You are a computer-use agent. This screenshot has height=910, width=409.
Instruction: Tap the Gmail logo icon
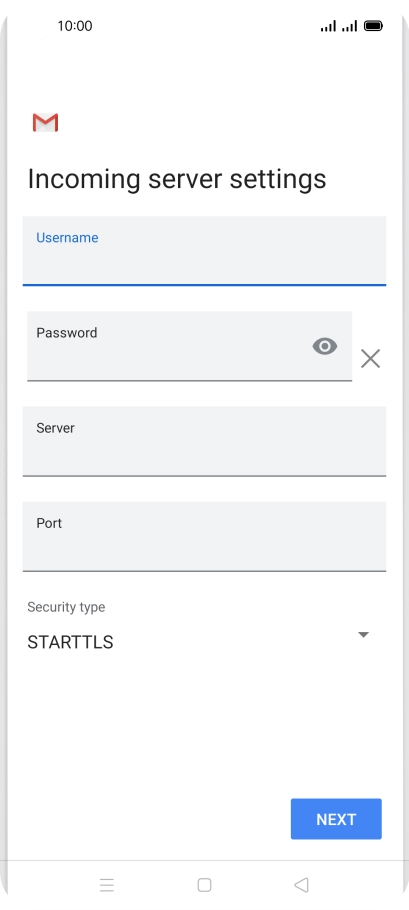(x=45, y=122)
